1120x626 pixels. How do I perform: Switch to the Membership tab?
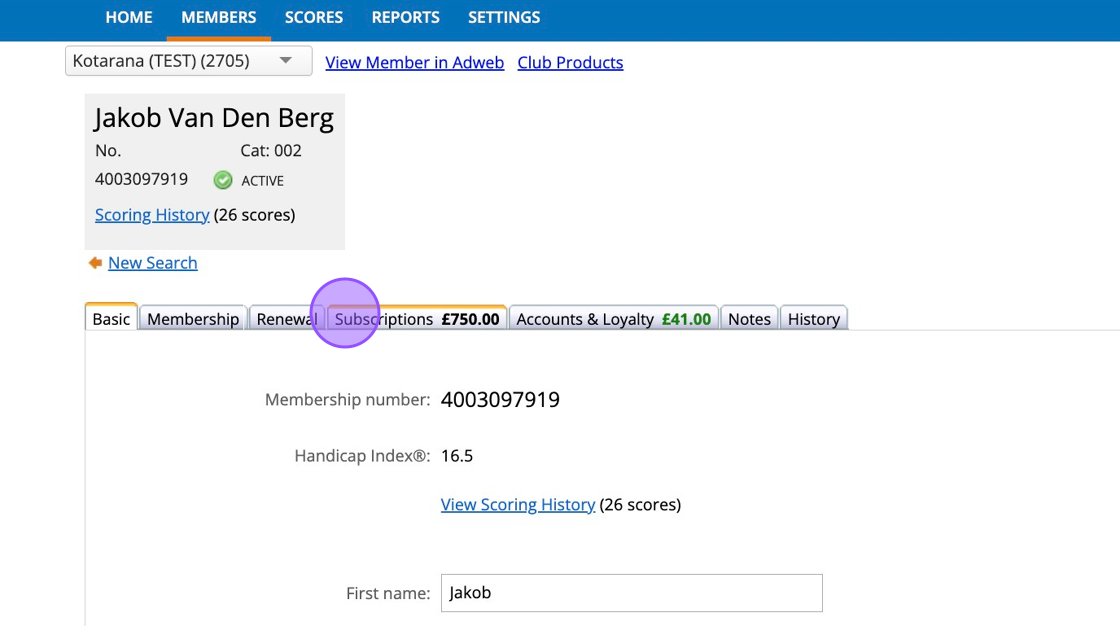193,319
